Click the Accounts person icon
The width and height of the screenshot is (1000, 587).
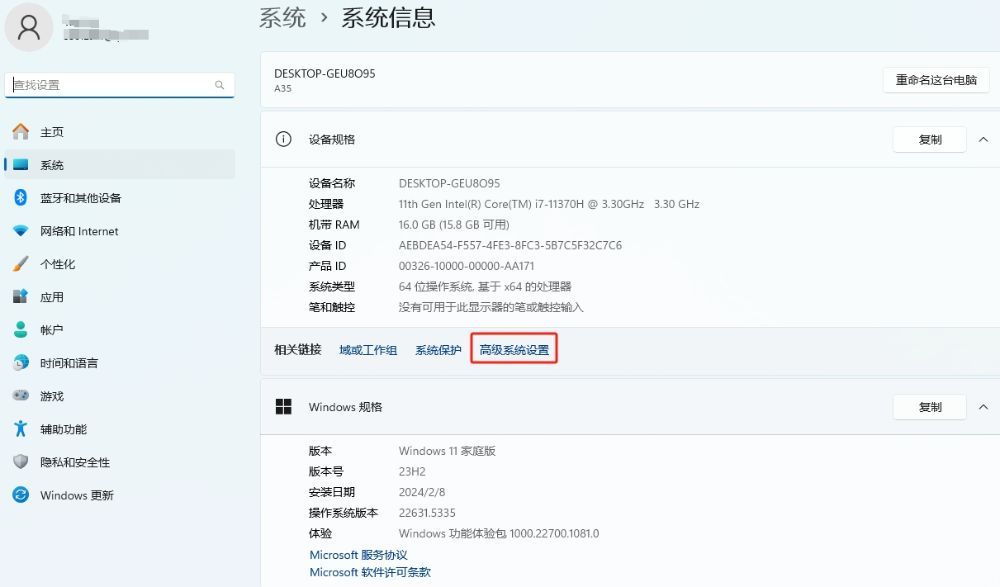[x=20, y=330]
